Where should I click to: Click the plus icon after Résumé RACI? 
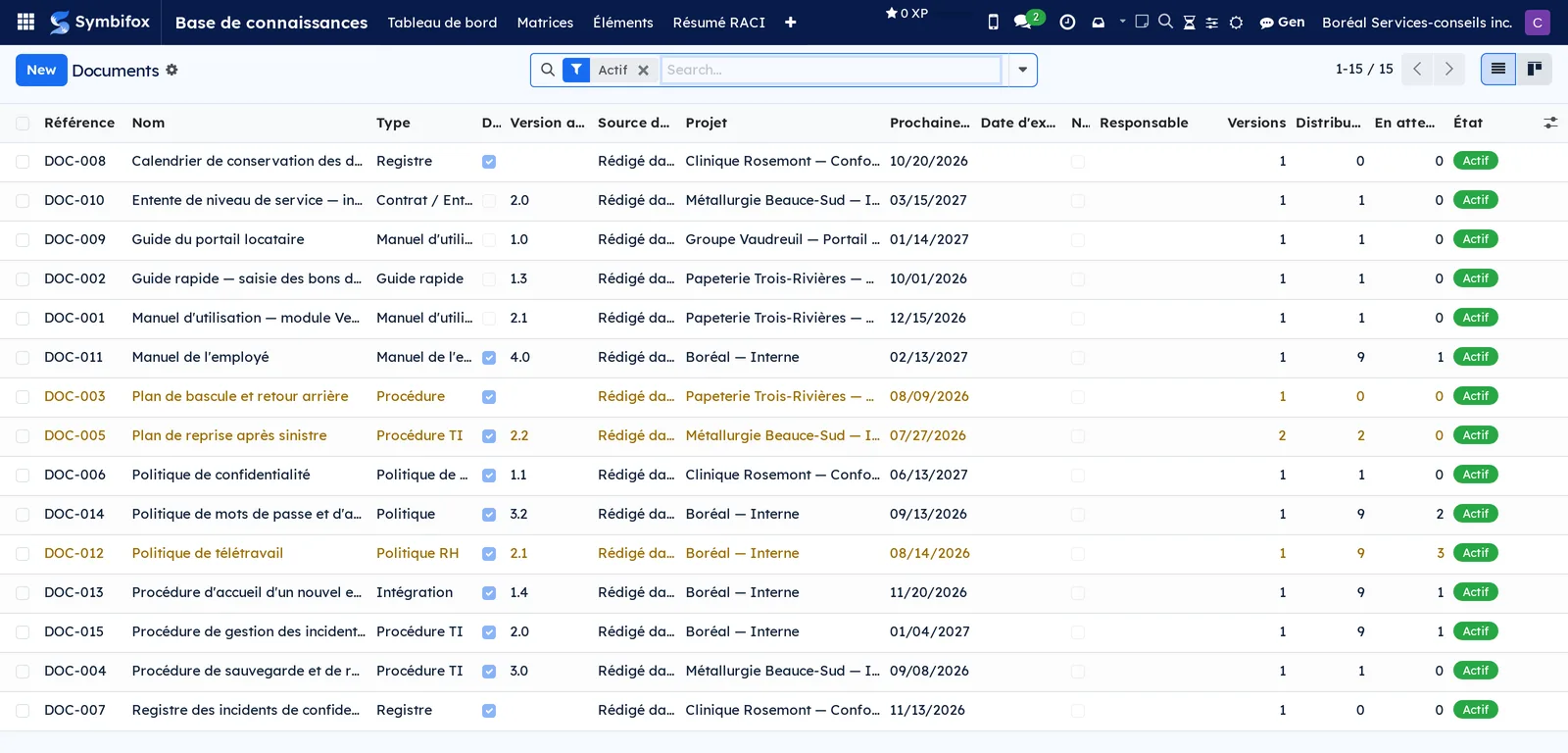click(x=791, y=23)
